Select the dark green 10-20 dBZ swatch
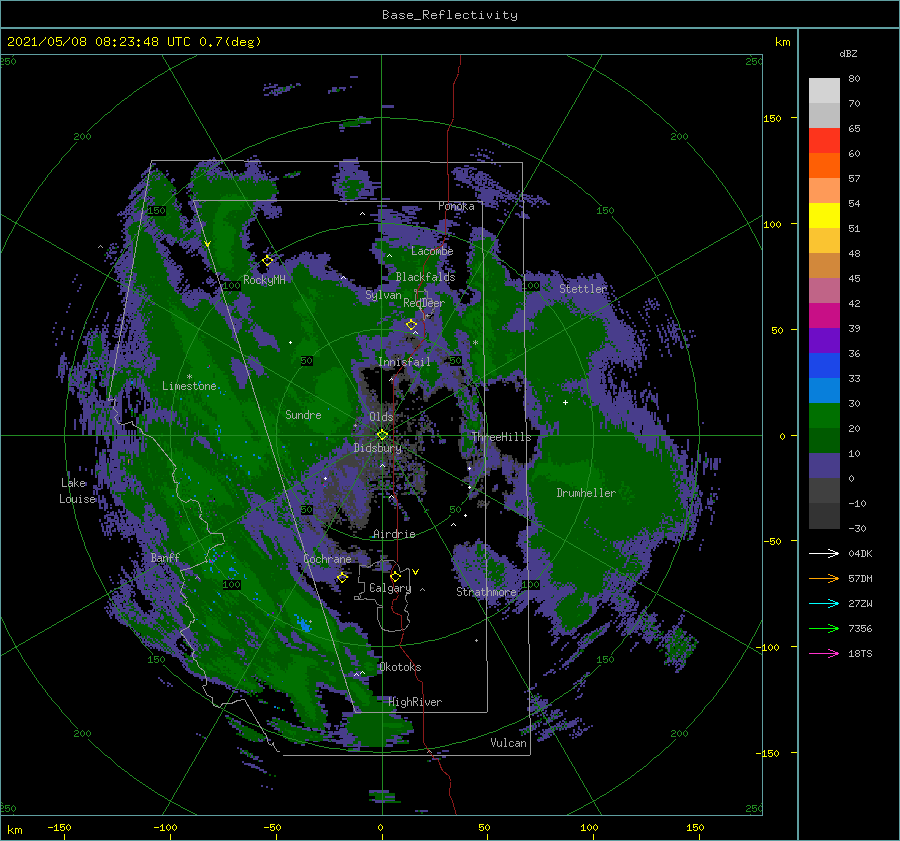Screen dimensions: 900x841 [824, 440]
